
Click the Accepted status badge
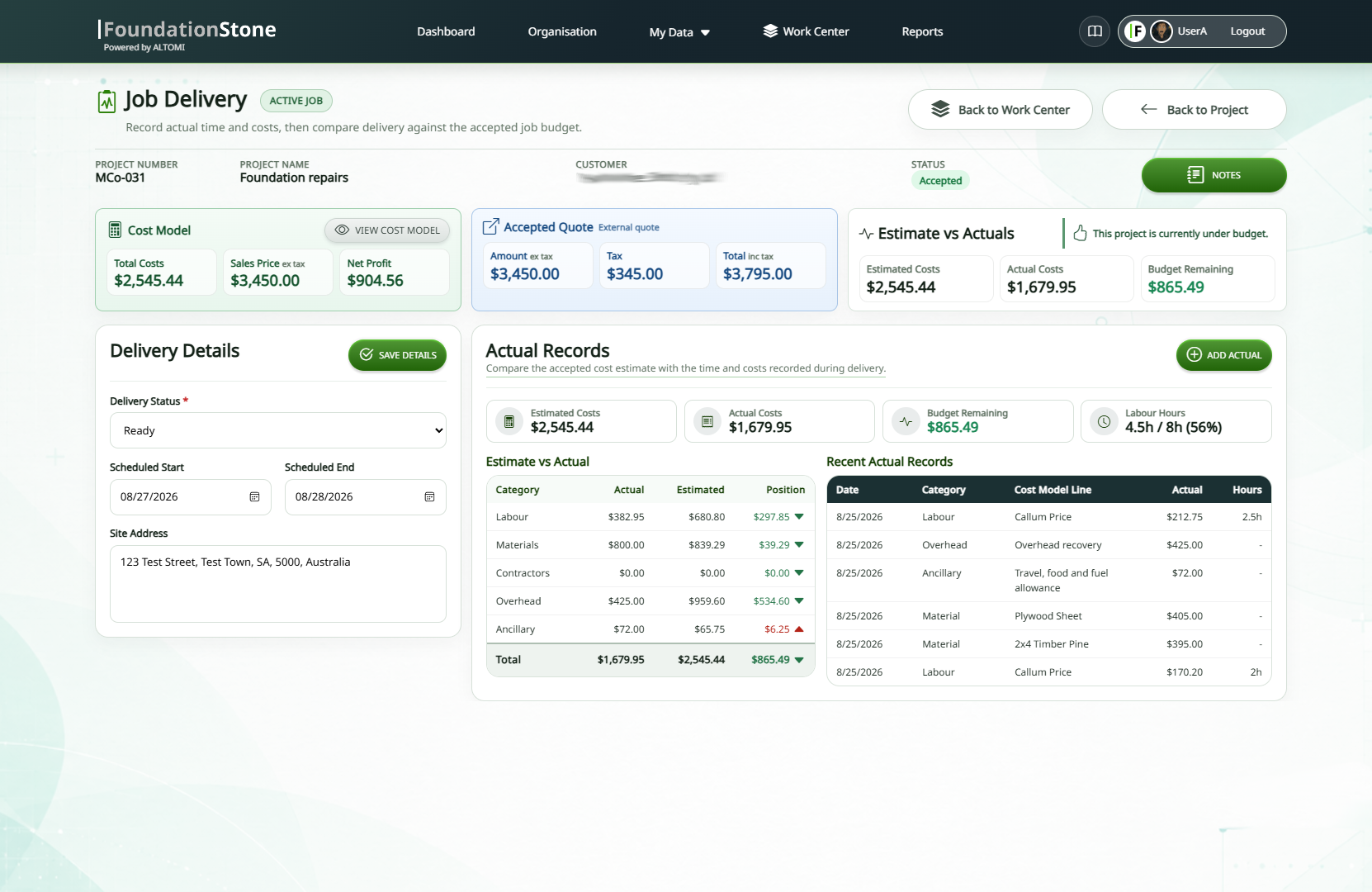coord(940,181)
